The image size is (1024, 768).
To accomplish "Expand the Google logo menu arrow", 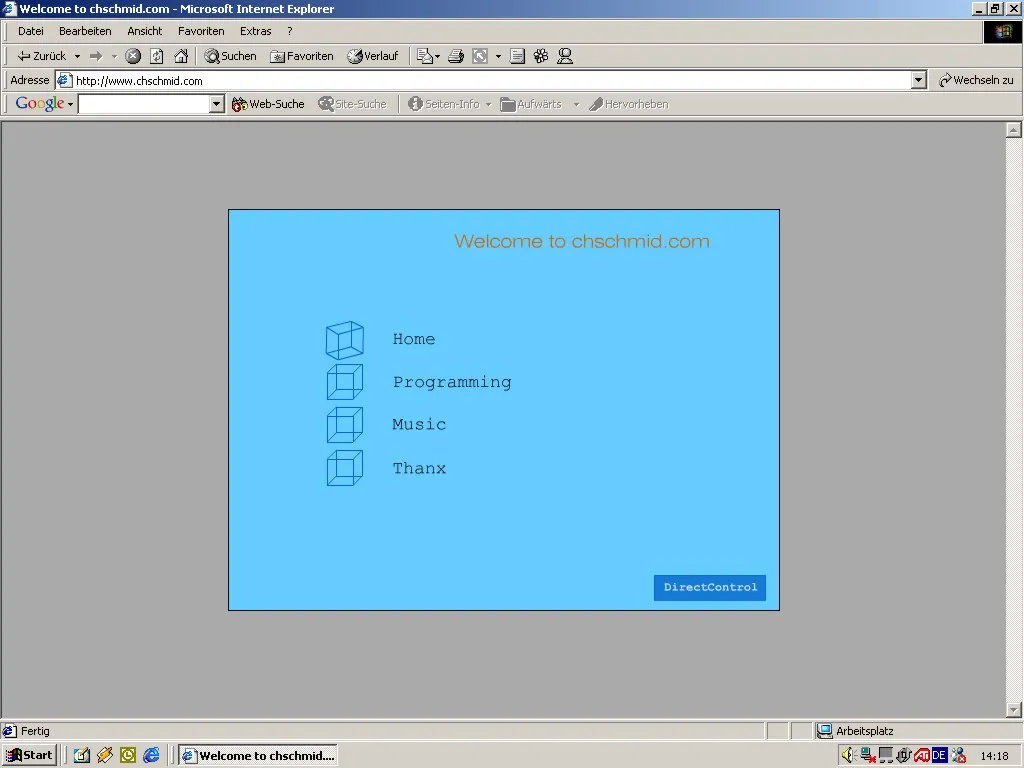I will [70, 104].
